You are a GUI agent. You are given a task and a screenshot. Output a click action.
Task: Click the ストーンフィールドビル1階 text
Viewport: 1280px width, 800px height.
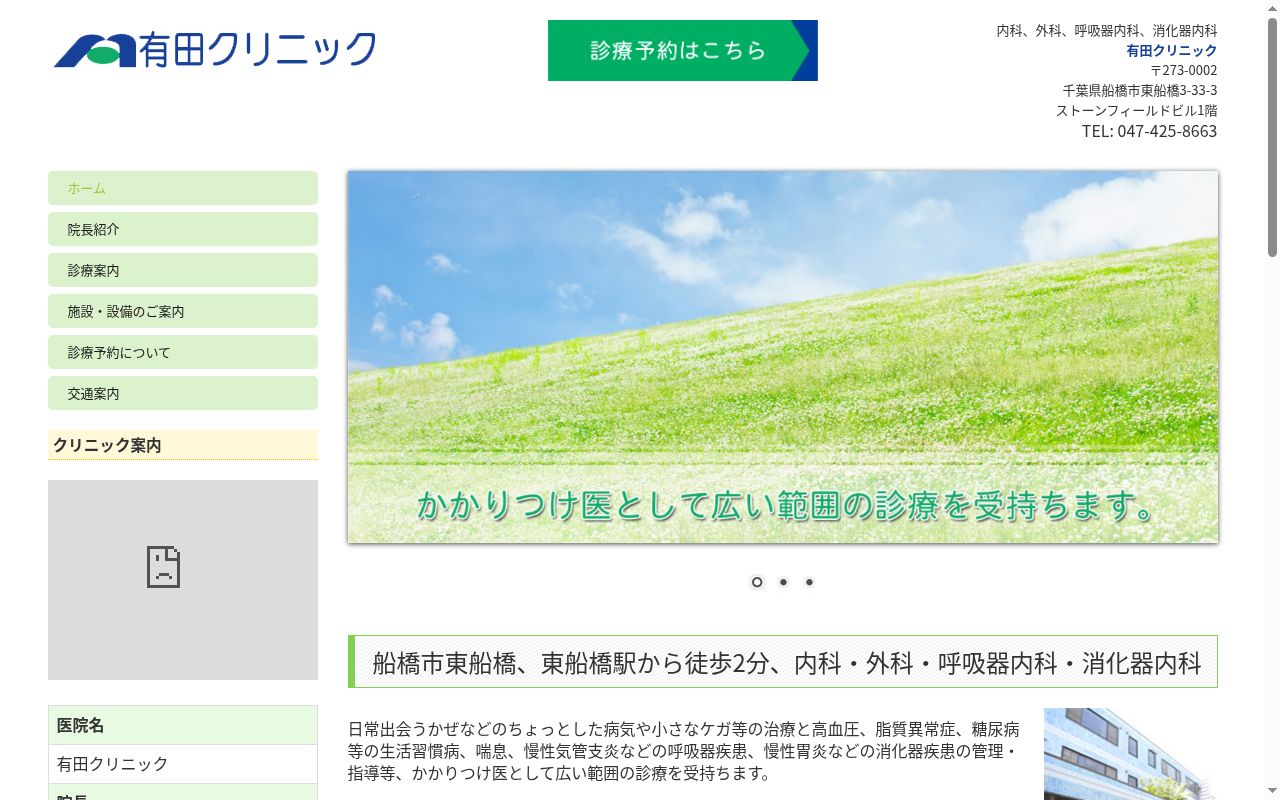(1137, 110)
